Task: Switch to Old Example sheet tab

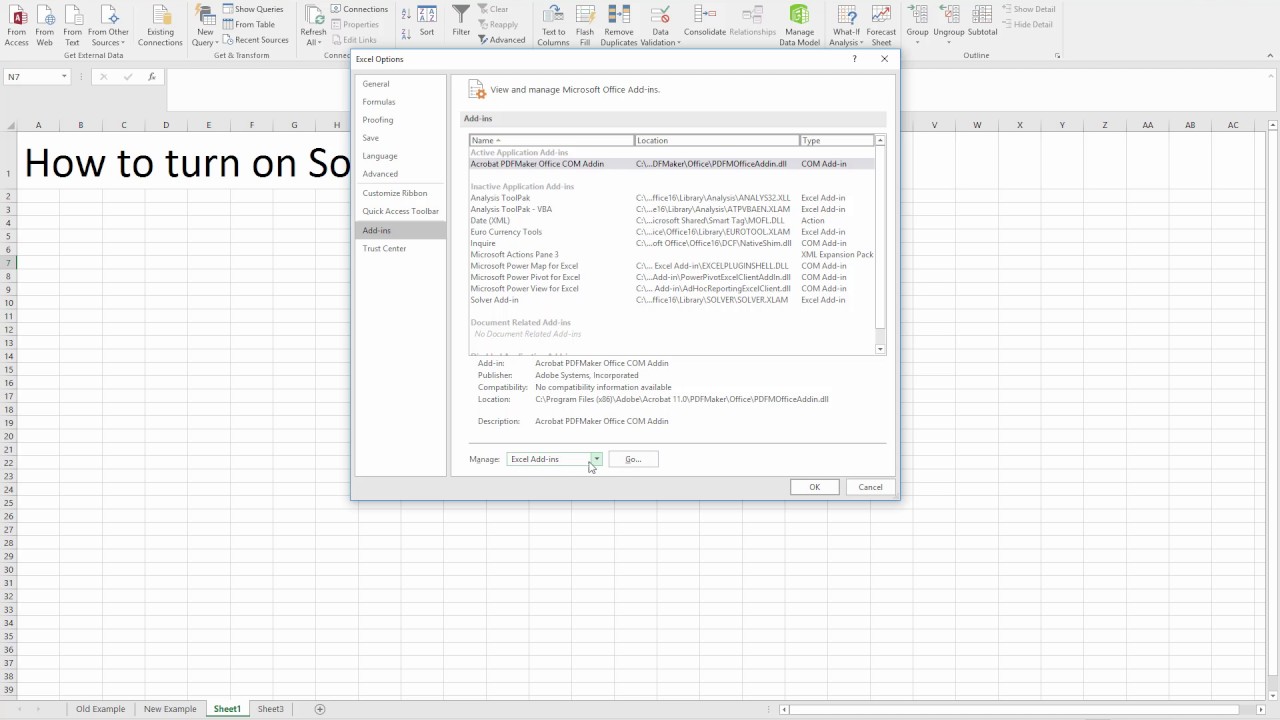Action: pyautogui.click(x=101, y=709)
